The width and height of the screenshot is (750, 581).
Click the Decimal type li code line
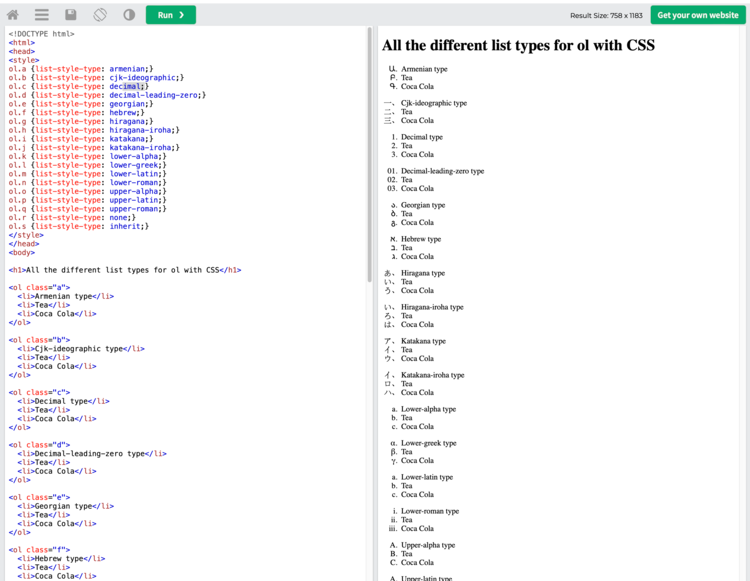coord(63,401)
